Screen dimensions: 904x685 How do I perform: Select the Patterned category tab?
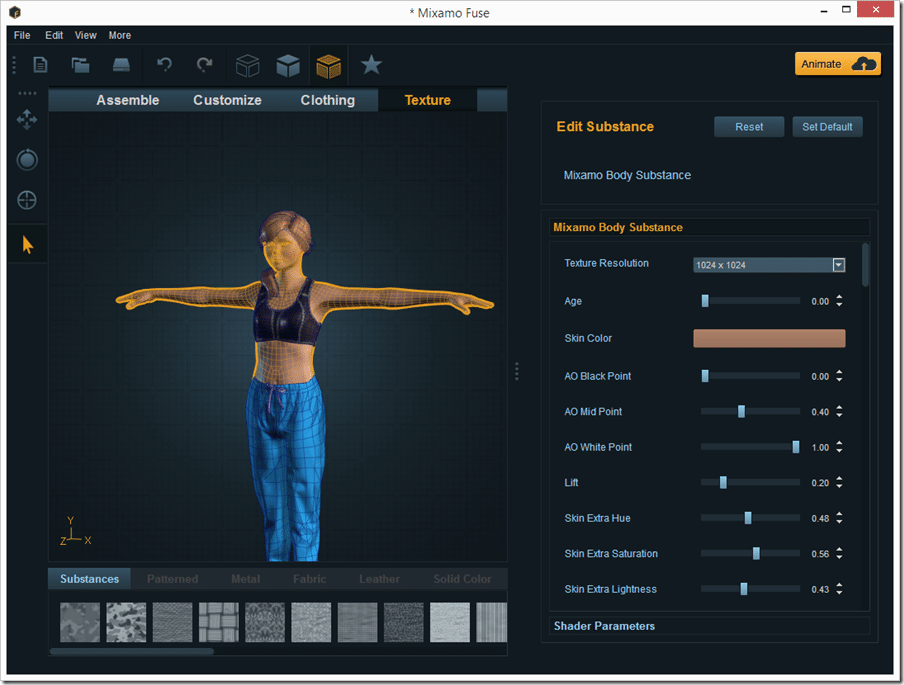pyautogui.click(x=172, y=579)
